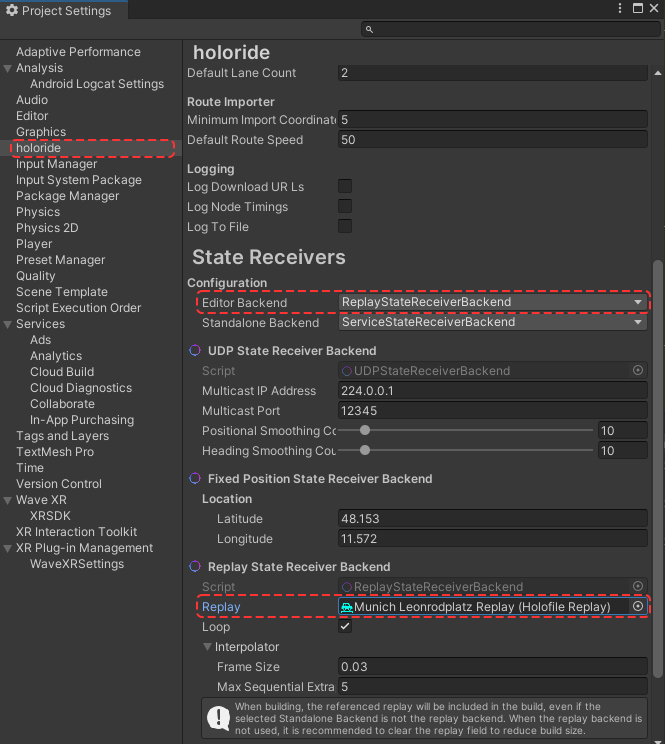This screenshot has height=744, width=665.
Task: Click the Replay property label
Action: [221, 606]
